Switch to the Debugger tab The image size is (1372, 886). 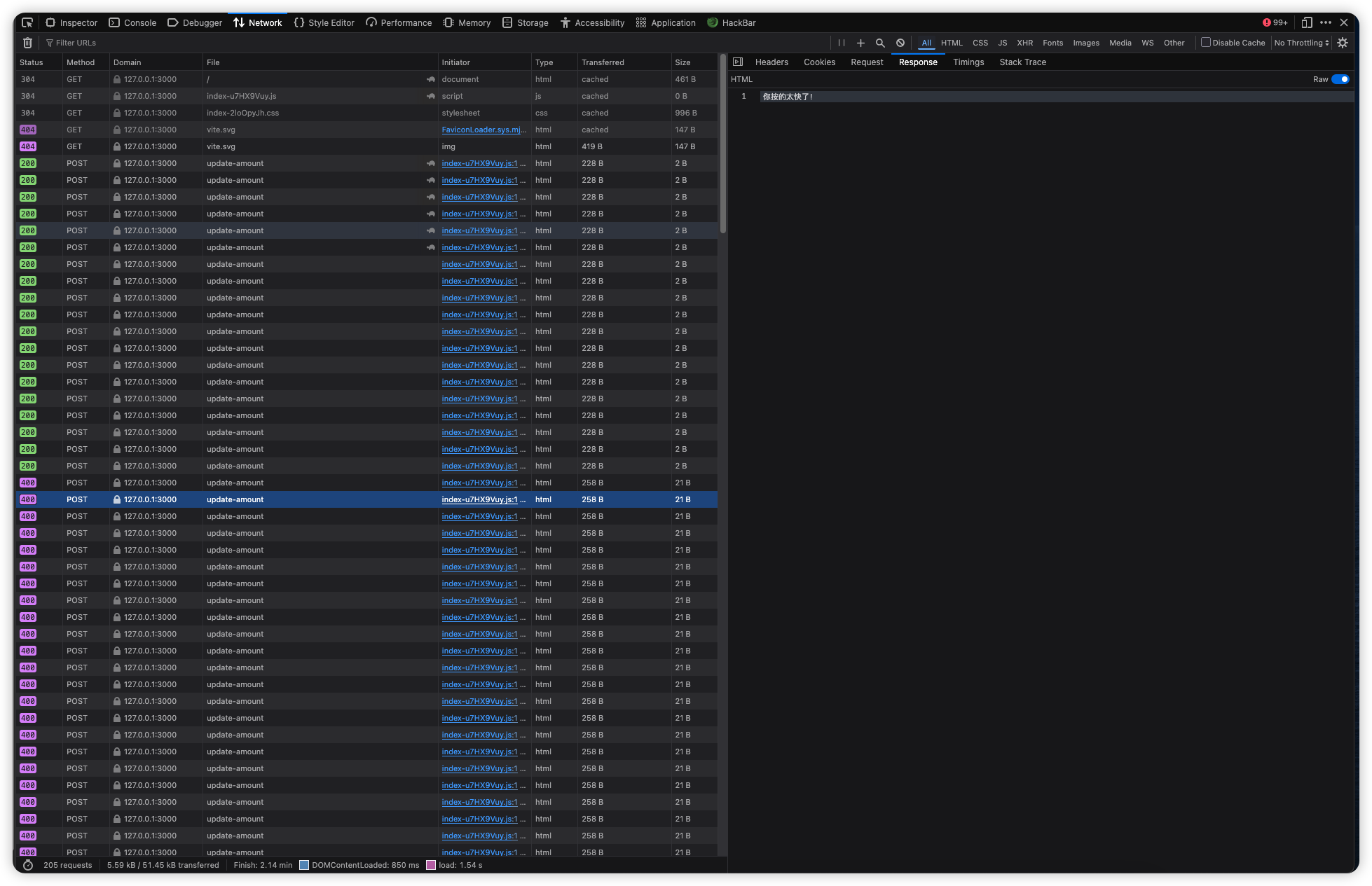coord(195,22)
